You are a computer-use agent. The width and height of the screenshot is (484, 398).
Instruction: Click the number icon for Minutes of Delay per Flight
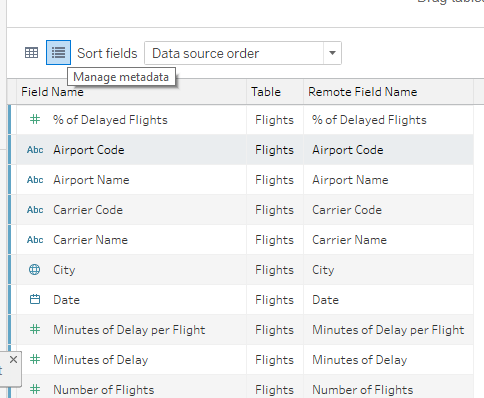(x=35, y=329)
